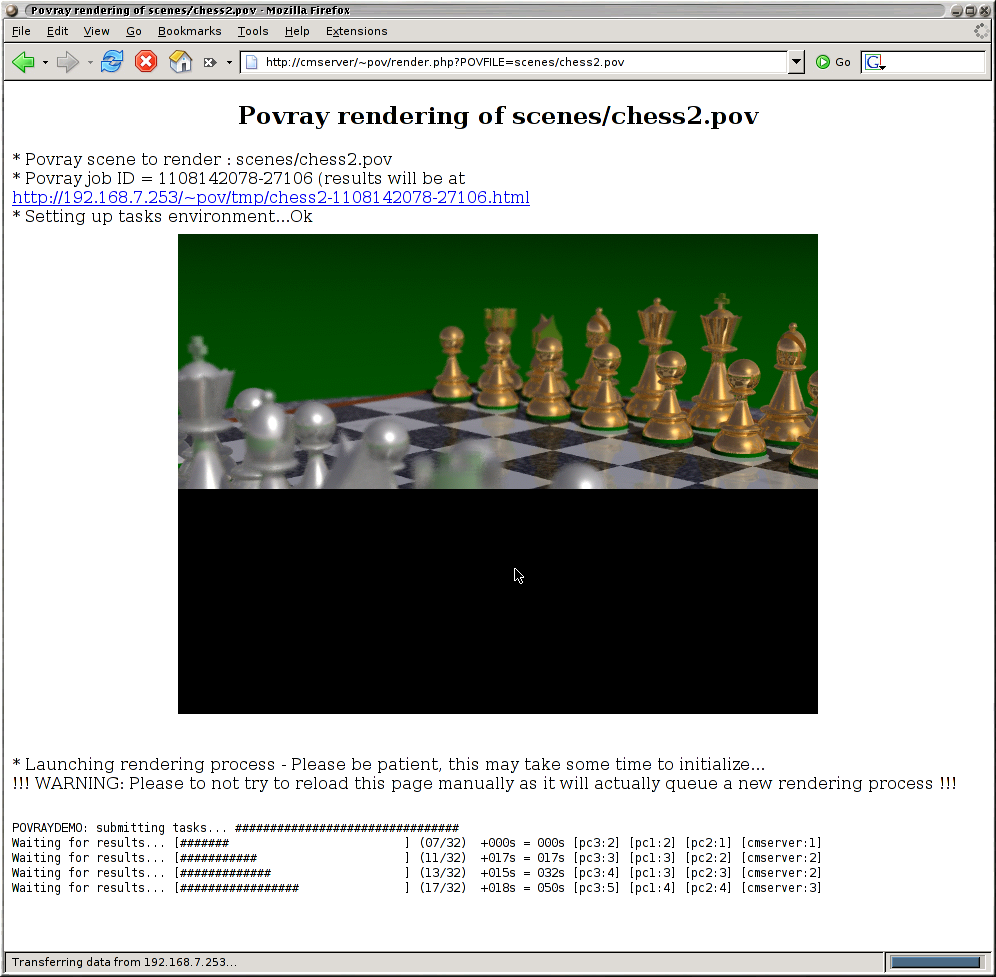Click the WARNING reload message line
The image size is (996, 977).
click(x=484, y=783)
